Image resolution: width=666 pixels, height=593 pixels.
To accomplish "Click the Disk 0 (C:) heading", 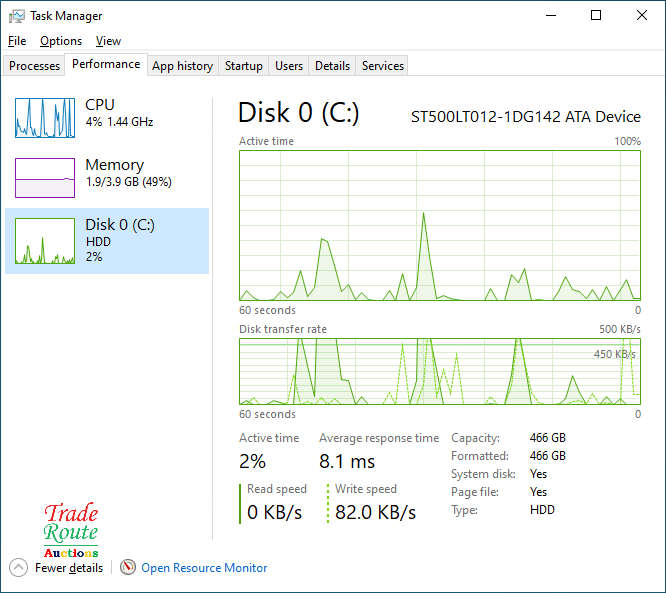I will (x=299, y=113).
